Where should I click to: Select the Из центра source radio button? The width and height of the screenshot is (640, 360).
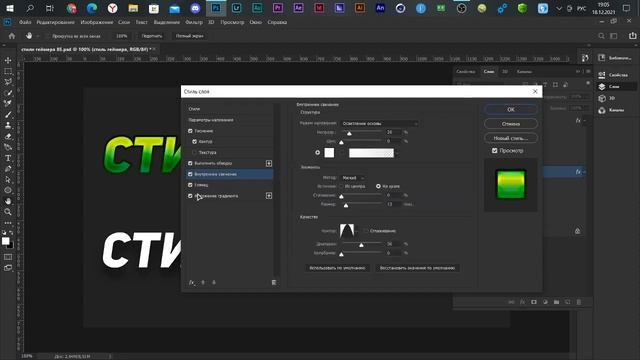click(342, 186)
